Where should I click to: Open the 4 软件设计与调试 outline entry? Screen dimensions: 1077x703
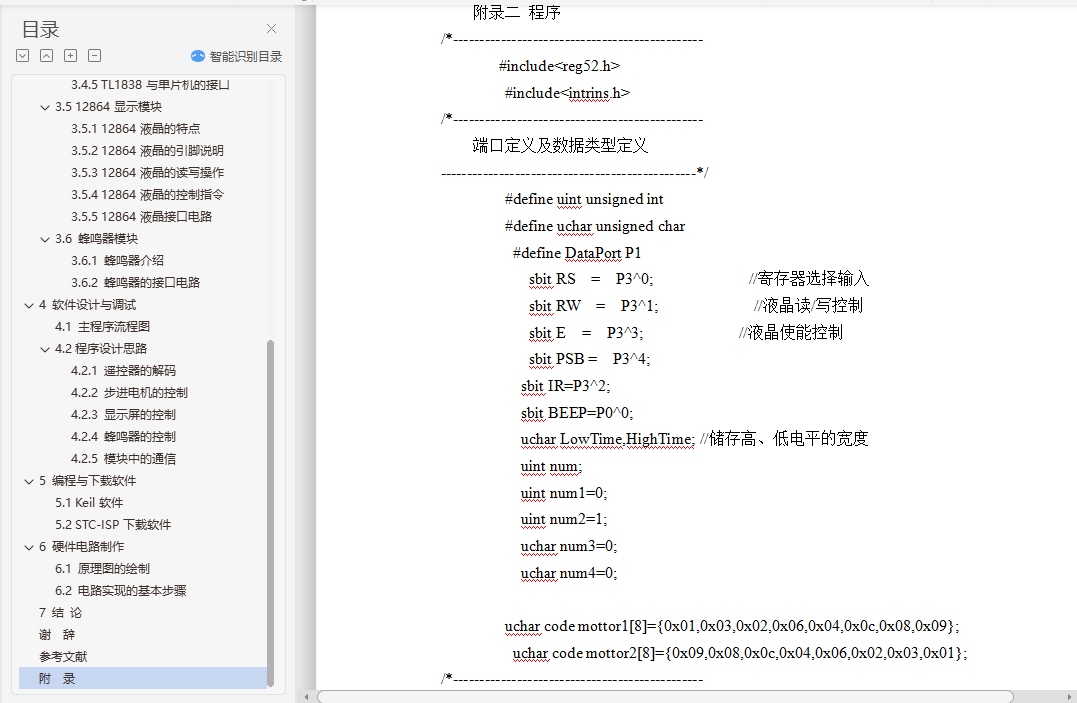click(87, 304)
